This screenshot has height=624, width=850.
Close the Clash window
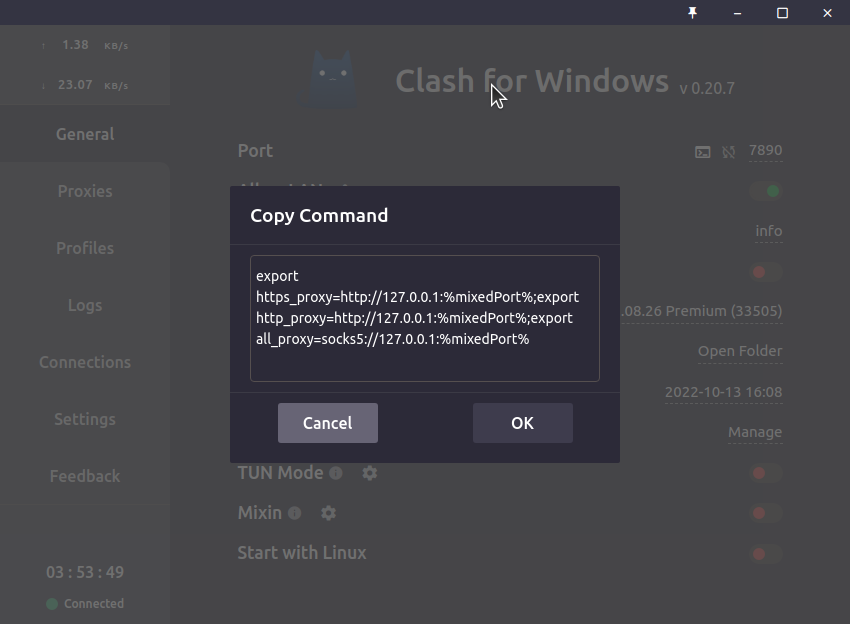[827, 12]
